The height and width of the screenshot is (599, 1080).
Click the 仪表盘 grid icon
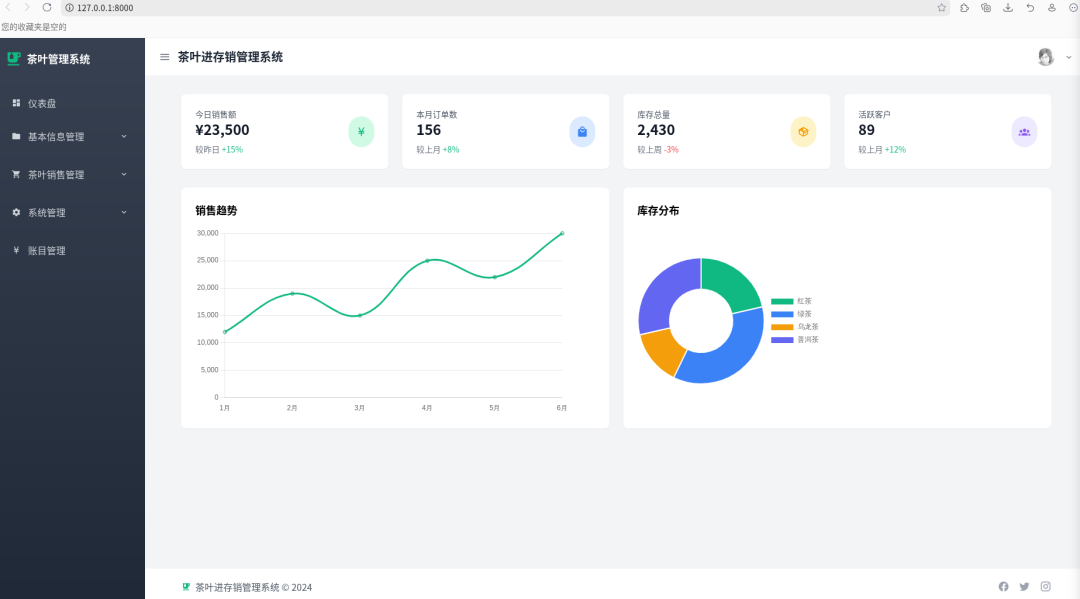(16, 103)
